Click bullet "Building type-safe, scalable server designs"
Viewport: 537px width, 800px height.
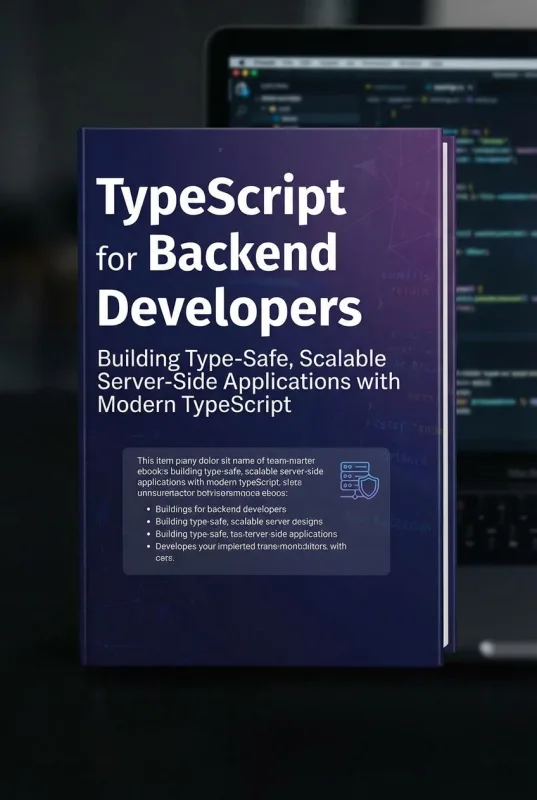coord(239,521)
